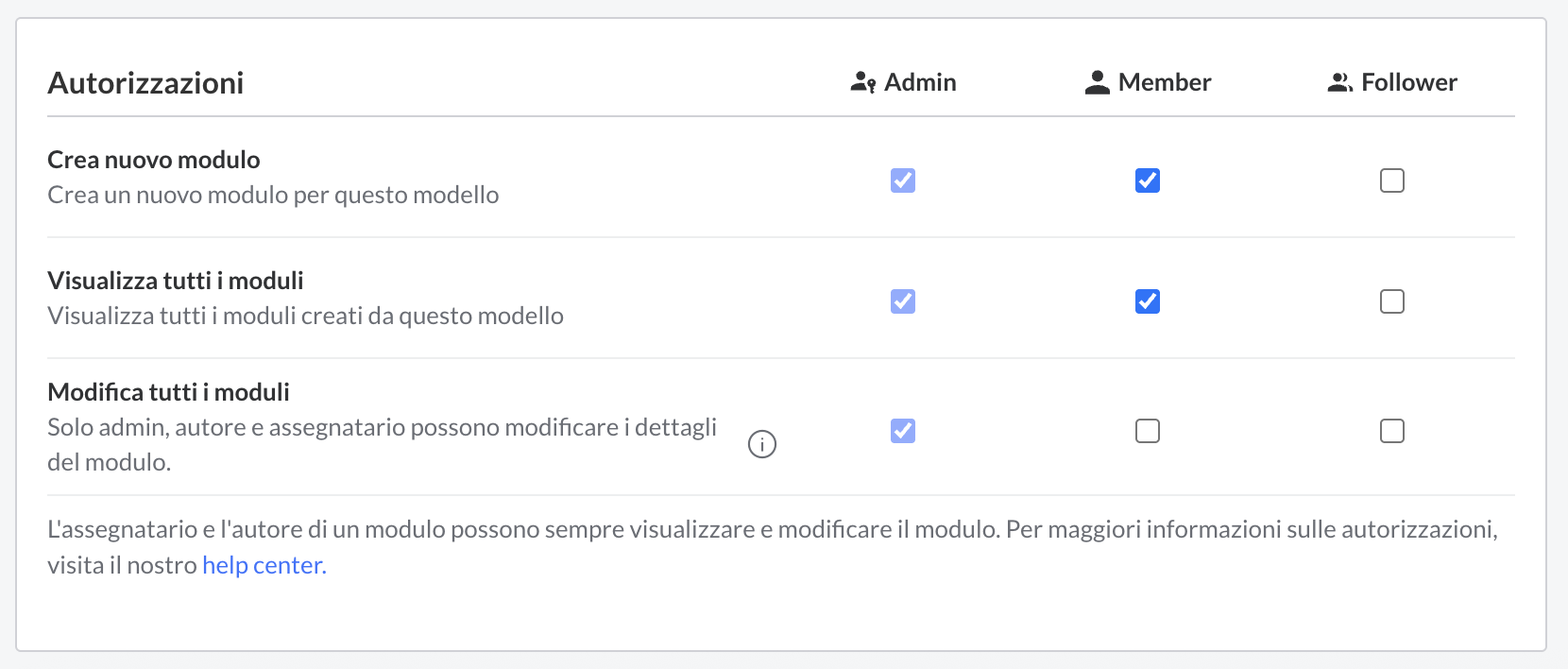1568x669 pixels.
Task: Click the Modifica tutti i moduli title
Action: [168, 392]
